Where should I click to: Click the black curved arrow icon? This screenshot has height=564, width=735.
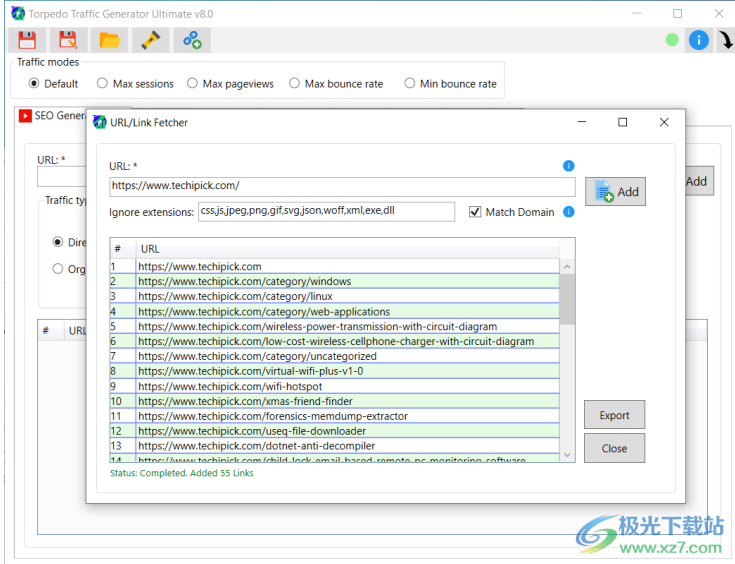pyautogui.click(x=726, y=40)
